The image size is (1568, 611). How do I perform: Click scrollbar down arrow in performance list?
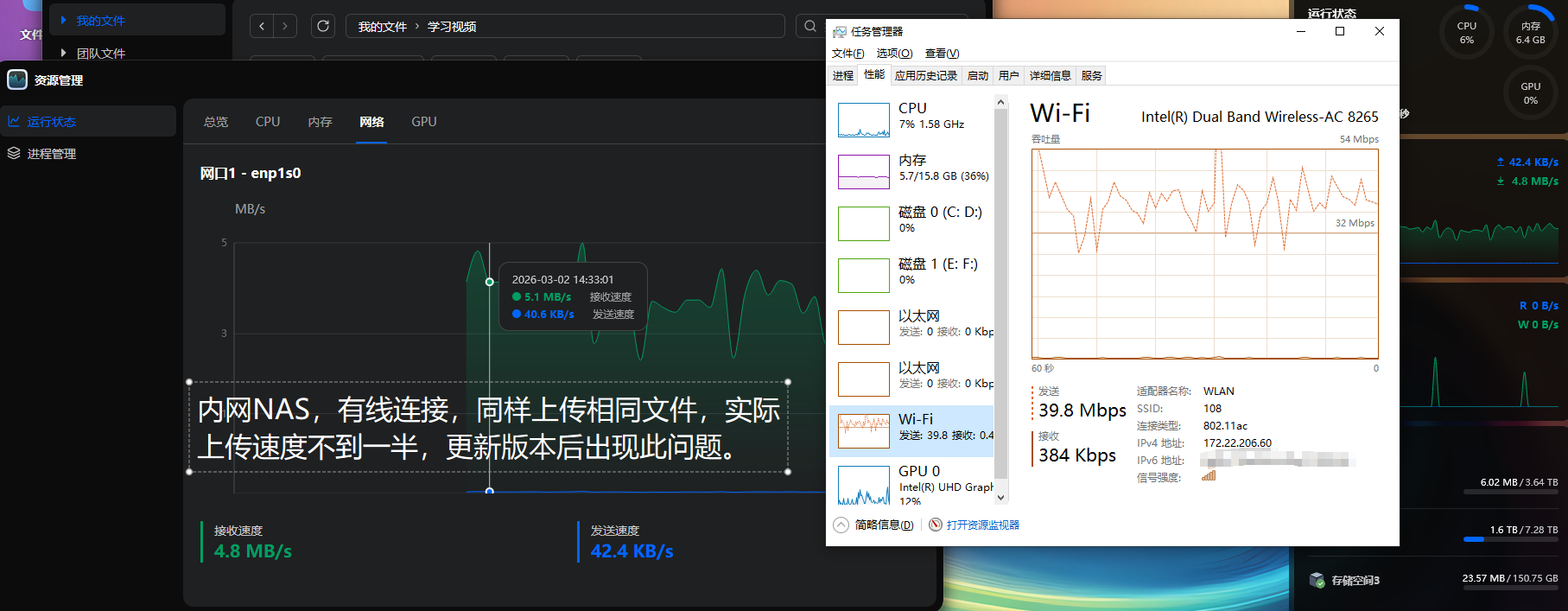tap(1001, 498)
